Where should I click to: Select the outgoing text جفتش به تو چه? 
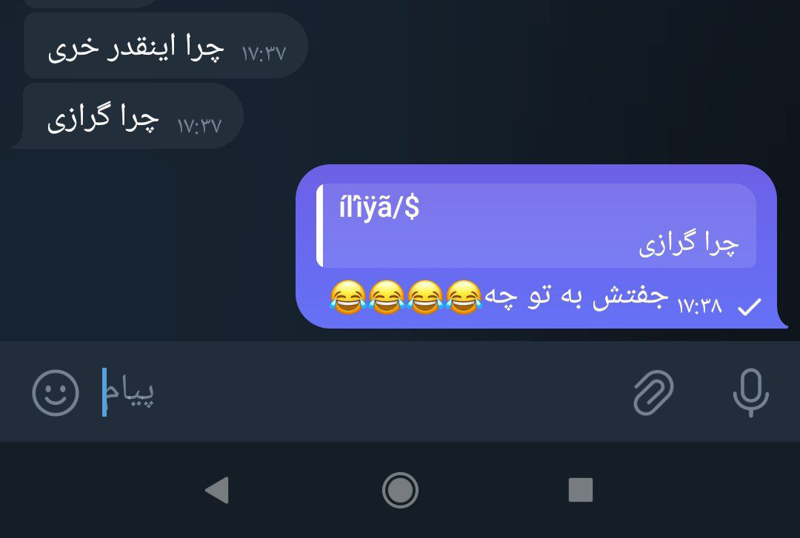point(576,297)
